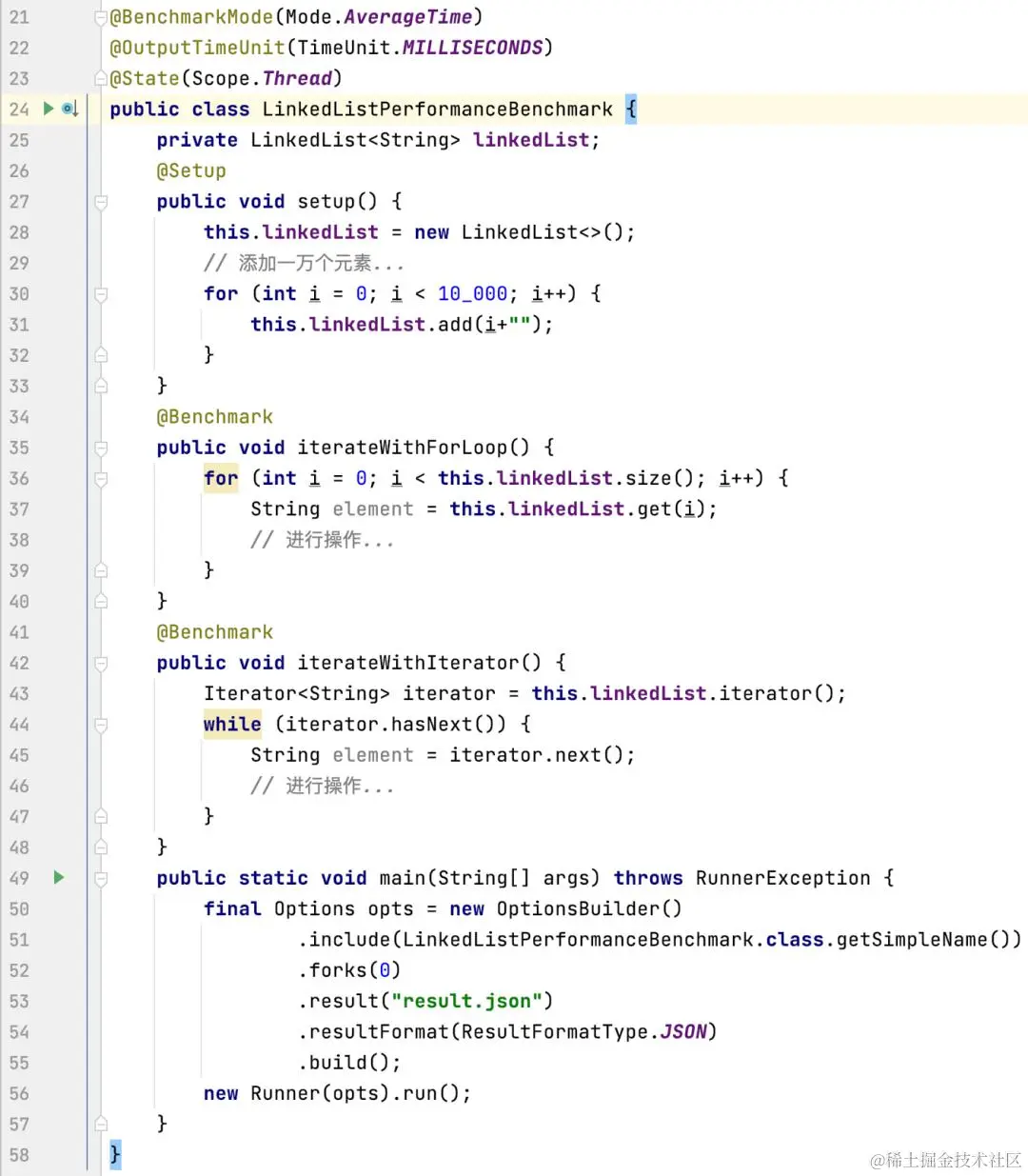Click the .forks(0) call
Image resolution: width=1028 pixels, height=1176 pixels.
[x=349, y=970]
